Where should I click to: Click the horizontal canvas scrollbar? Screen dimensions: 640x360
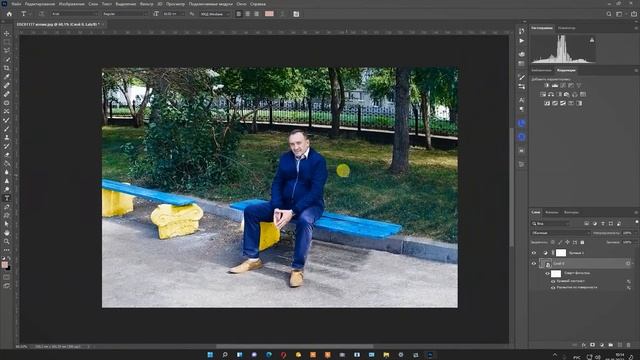(x=294, y=347)
